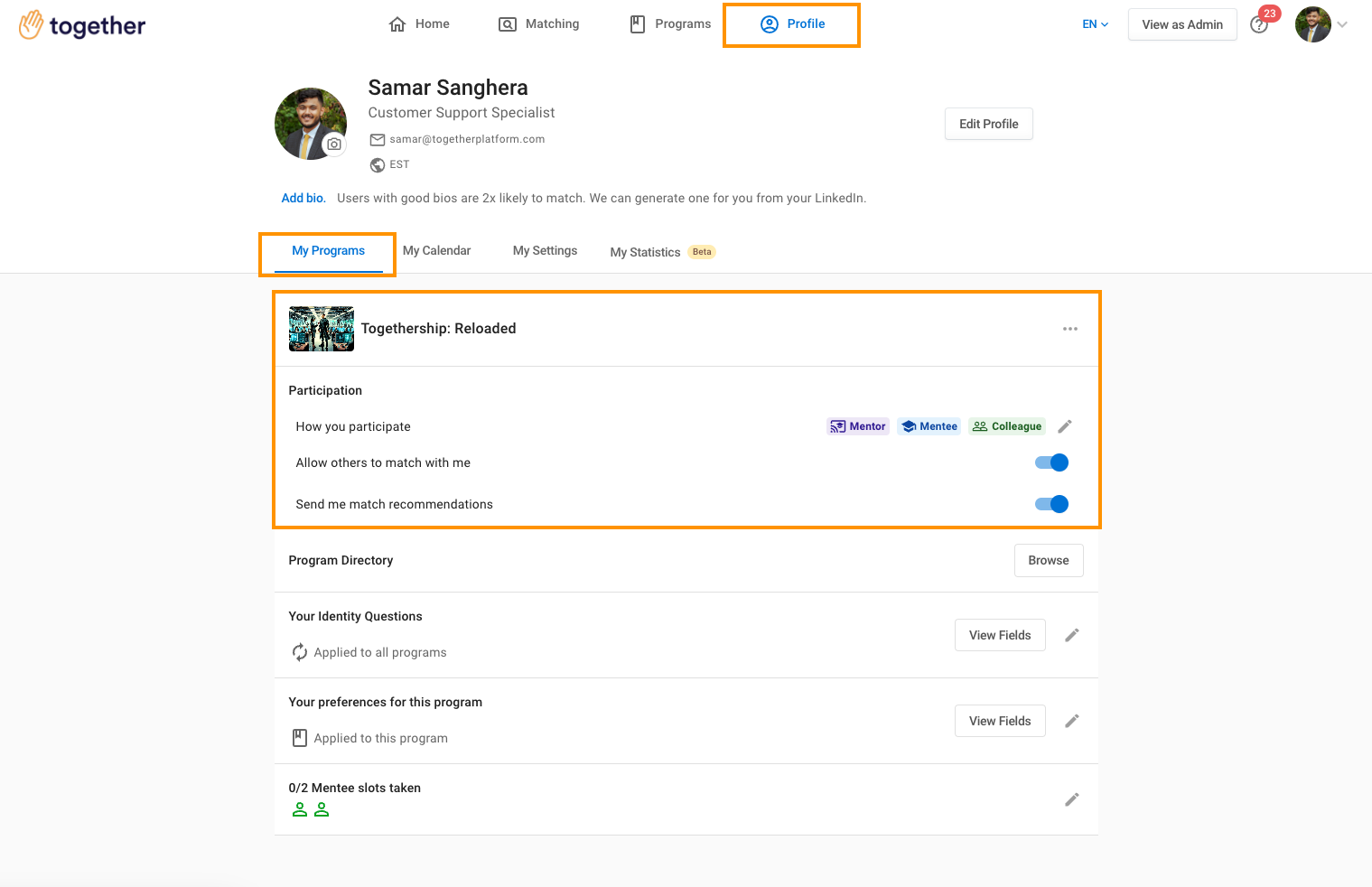The width and height of the screenshot is (1372, 887).
Task: Click Samar Sanghera name heading
Action: point(448,88)
